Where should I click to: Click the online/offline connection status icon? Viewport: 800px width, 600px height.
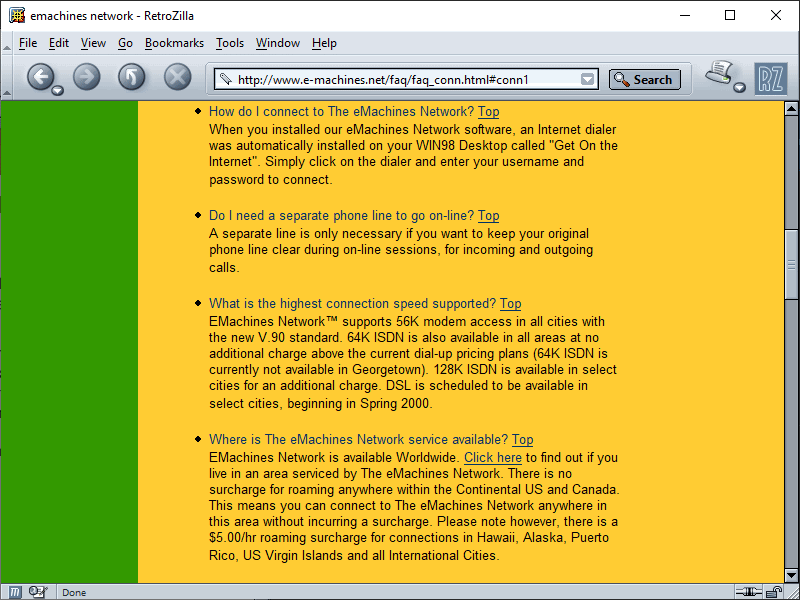tap(749, 592)
